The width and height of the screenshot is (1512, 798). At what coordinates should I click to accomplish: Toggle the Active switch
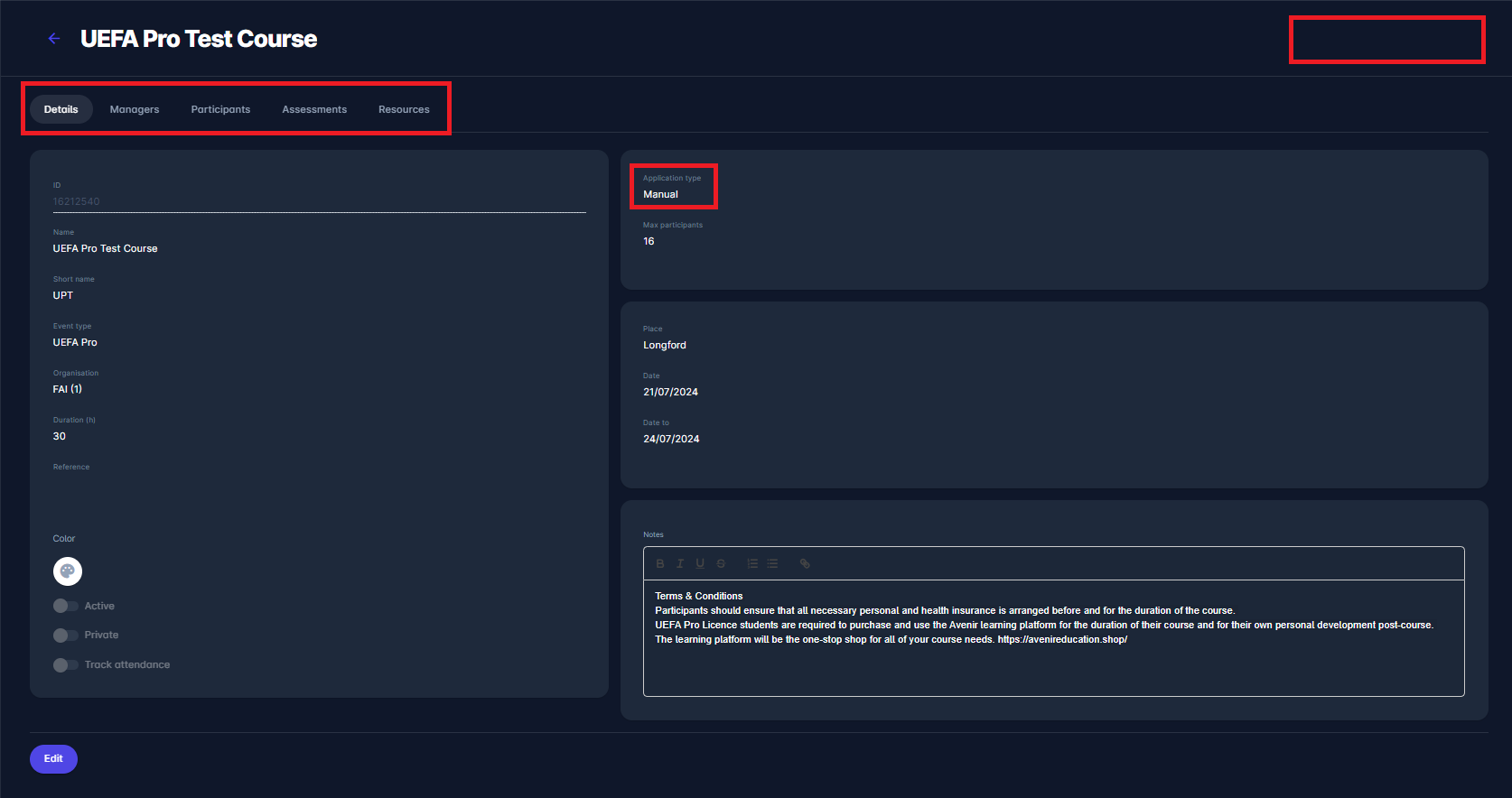pyautogui.click(x=66, y=606)
